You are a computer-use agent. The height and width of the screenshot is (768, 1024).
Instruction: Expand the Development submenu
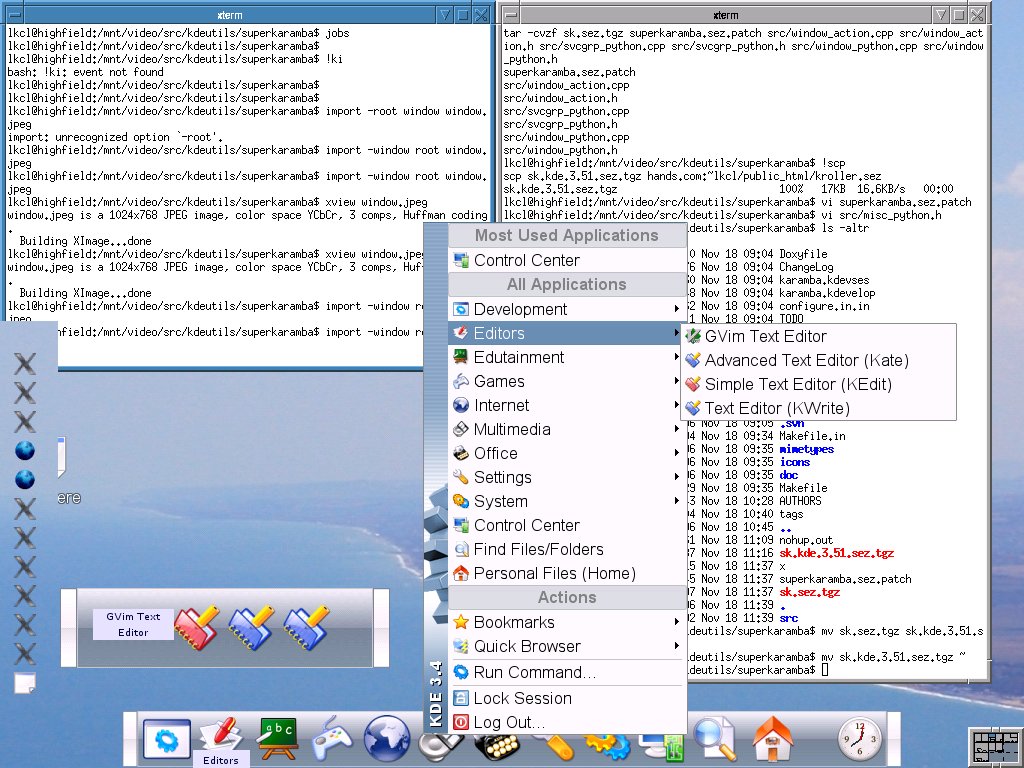(567, 309)
